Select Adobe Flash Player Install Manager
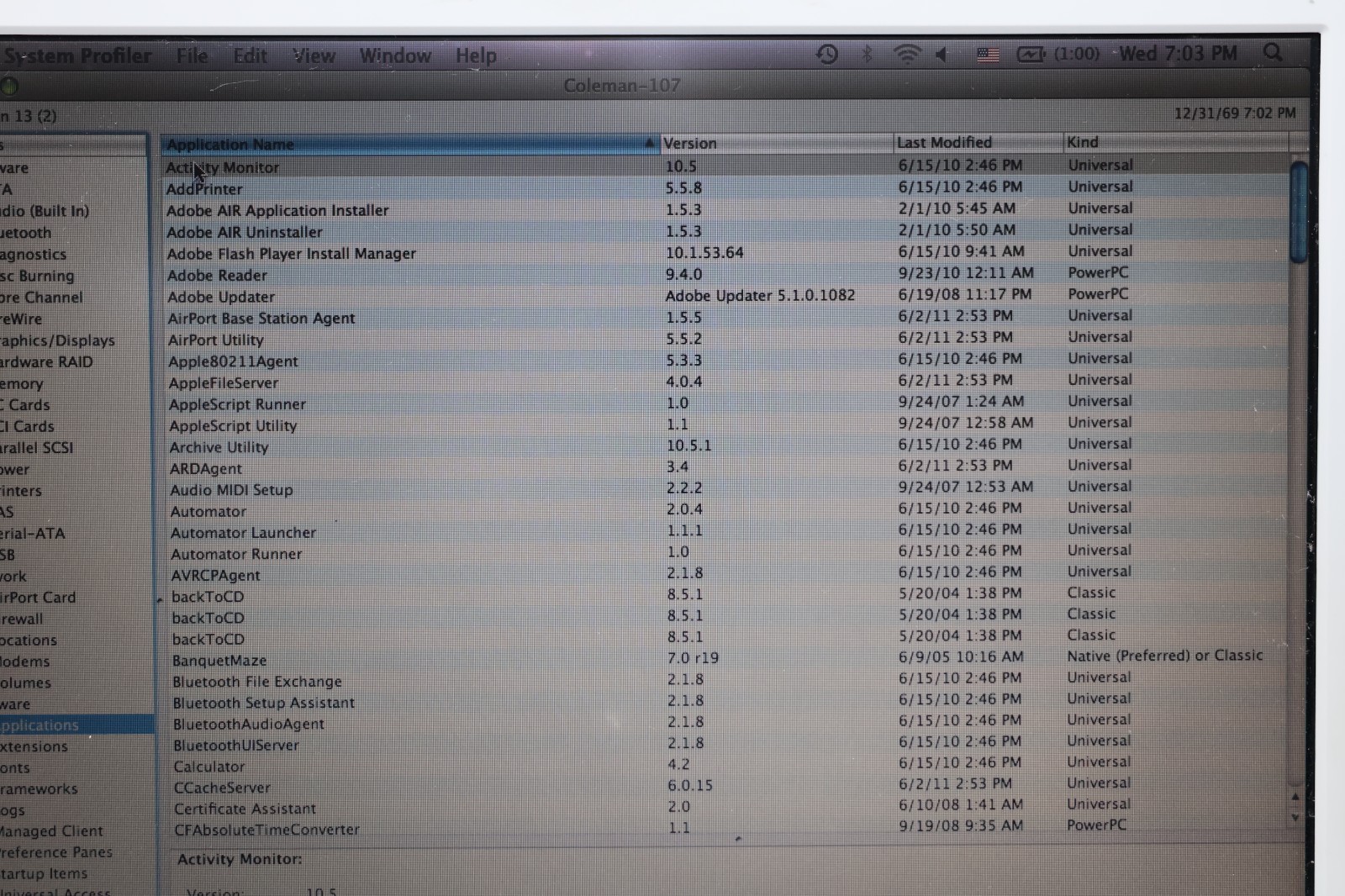 point(725,252)
